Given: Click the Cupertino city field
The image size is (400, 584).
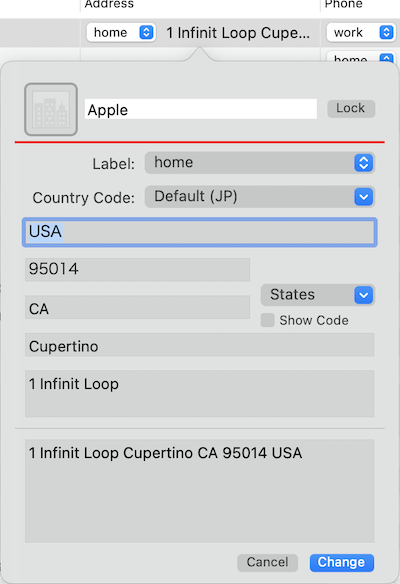Looking at the screenshot, I should 200,345.
